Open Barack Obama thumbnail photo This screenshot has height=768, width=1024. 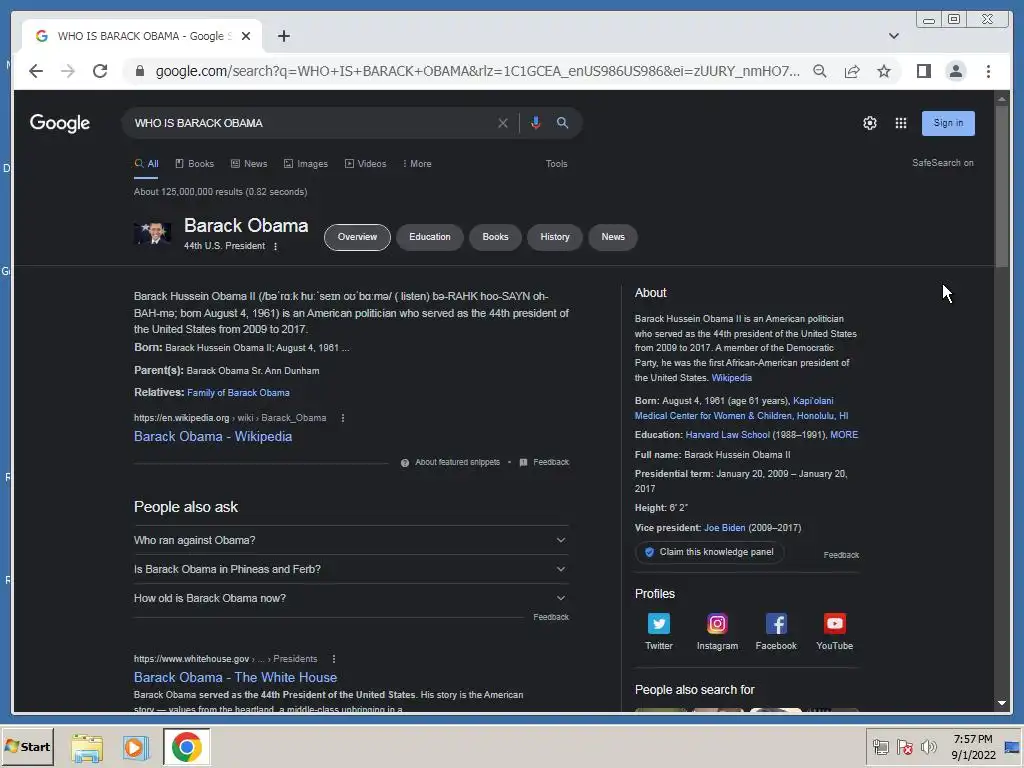click(152, 233)
